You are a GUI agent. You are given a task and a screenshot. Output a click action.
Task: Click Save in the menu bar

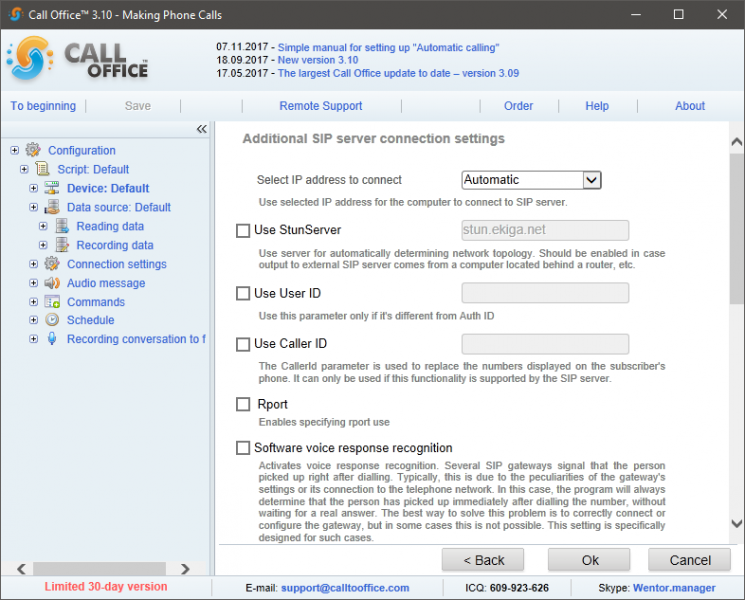point(138,106)
